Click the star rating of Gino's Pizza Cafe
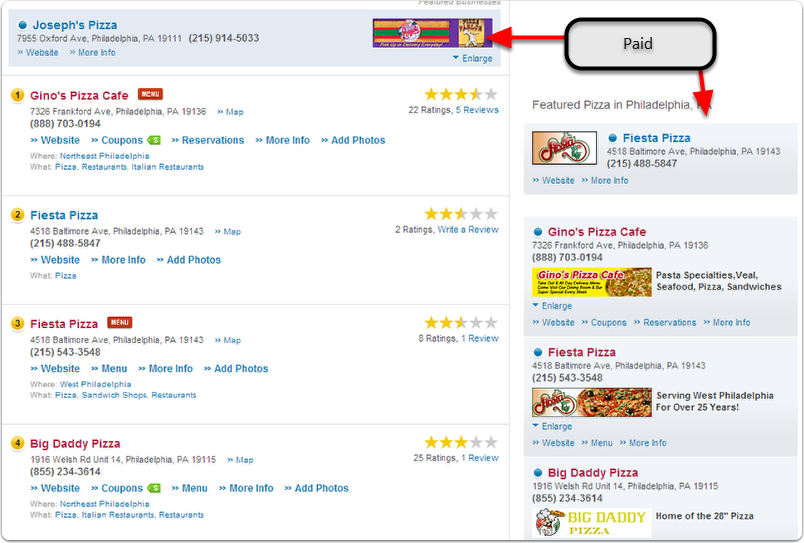 point(460,94)
